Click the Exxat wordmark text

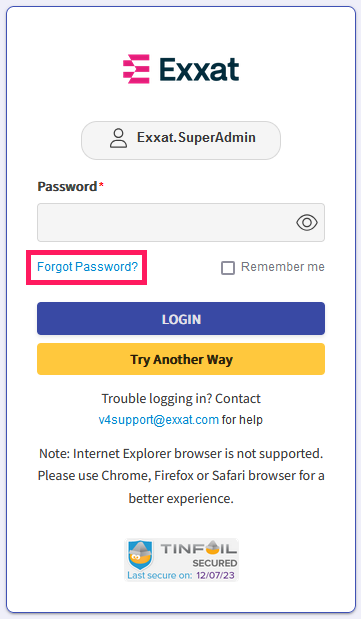(x=199, y=69)
